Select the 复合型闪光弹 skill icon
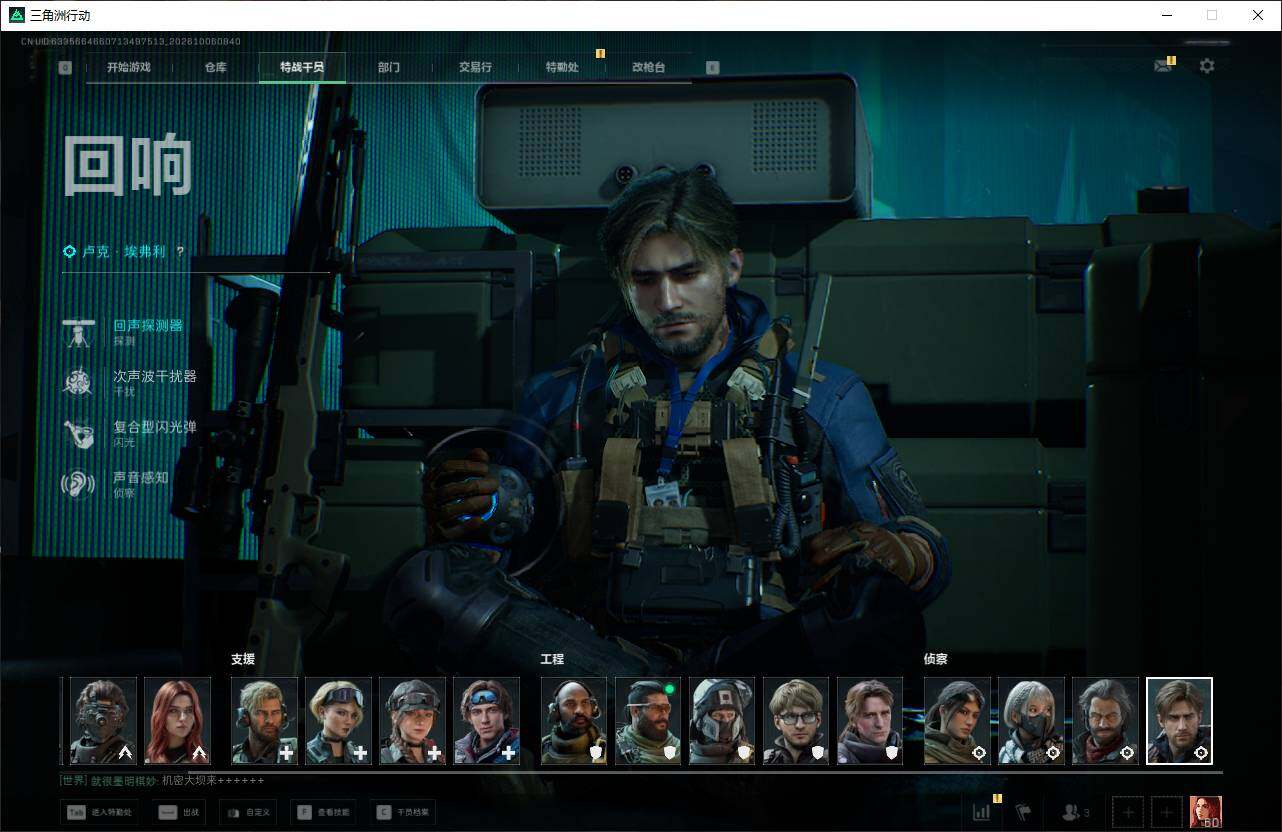 [x=78, y=434]
